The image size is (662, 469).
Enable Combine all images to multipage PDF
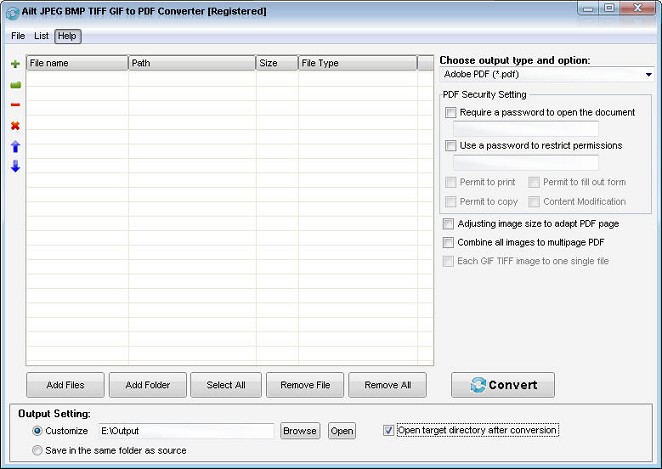click(448, 242)
